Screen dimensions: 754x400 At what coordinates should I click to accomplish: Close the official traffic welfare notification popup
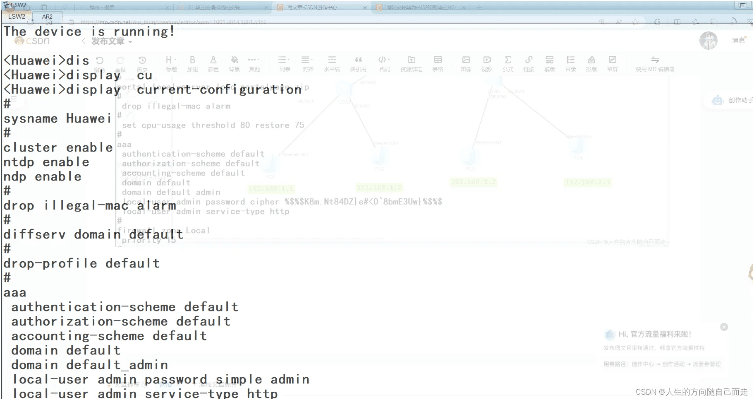pyautogui.click(x=724, y=327)
